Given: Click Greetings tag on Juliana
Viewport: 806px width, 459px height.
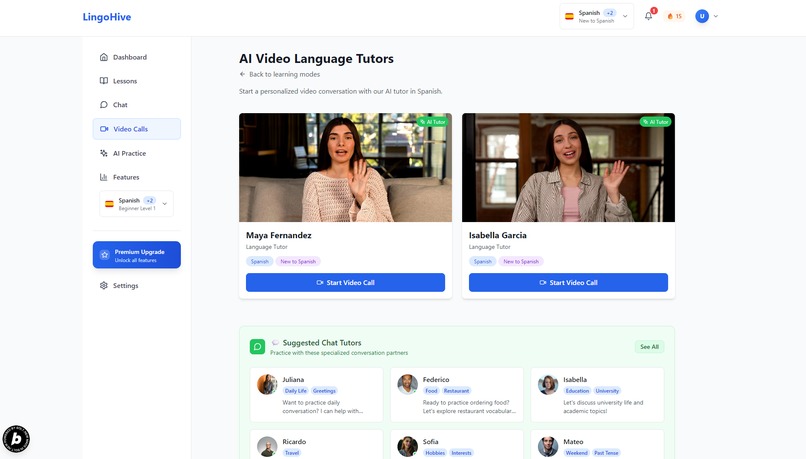Looking at the screenshot, I should click(x=324, y=391).
